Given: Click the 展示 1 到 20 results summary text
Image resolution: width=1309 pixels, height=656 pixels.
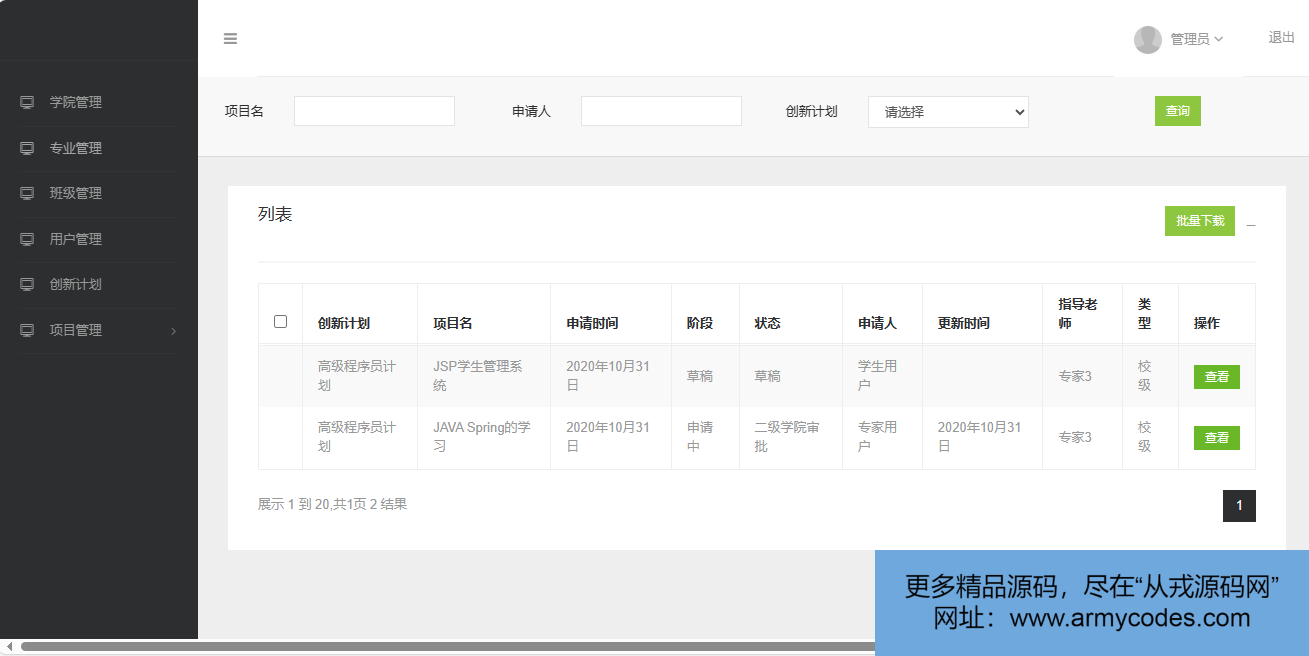Looking at the screenshot, I should point(332,504).
